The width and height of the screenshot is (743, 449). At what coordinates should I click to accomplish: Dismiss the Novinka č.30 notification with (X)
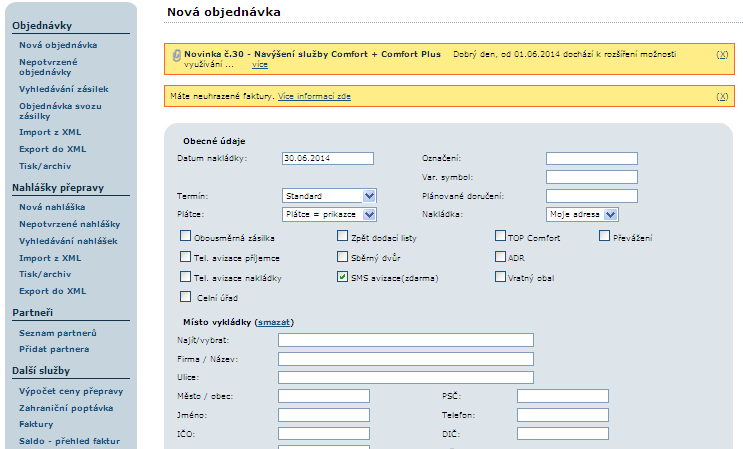click(x=722, y=54)
